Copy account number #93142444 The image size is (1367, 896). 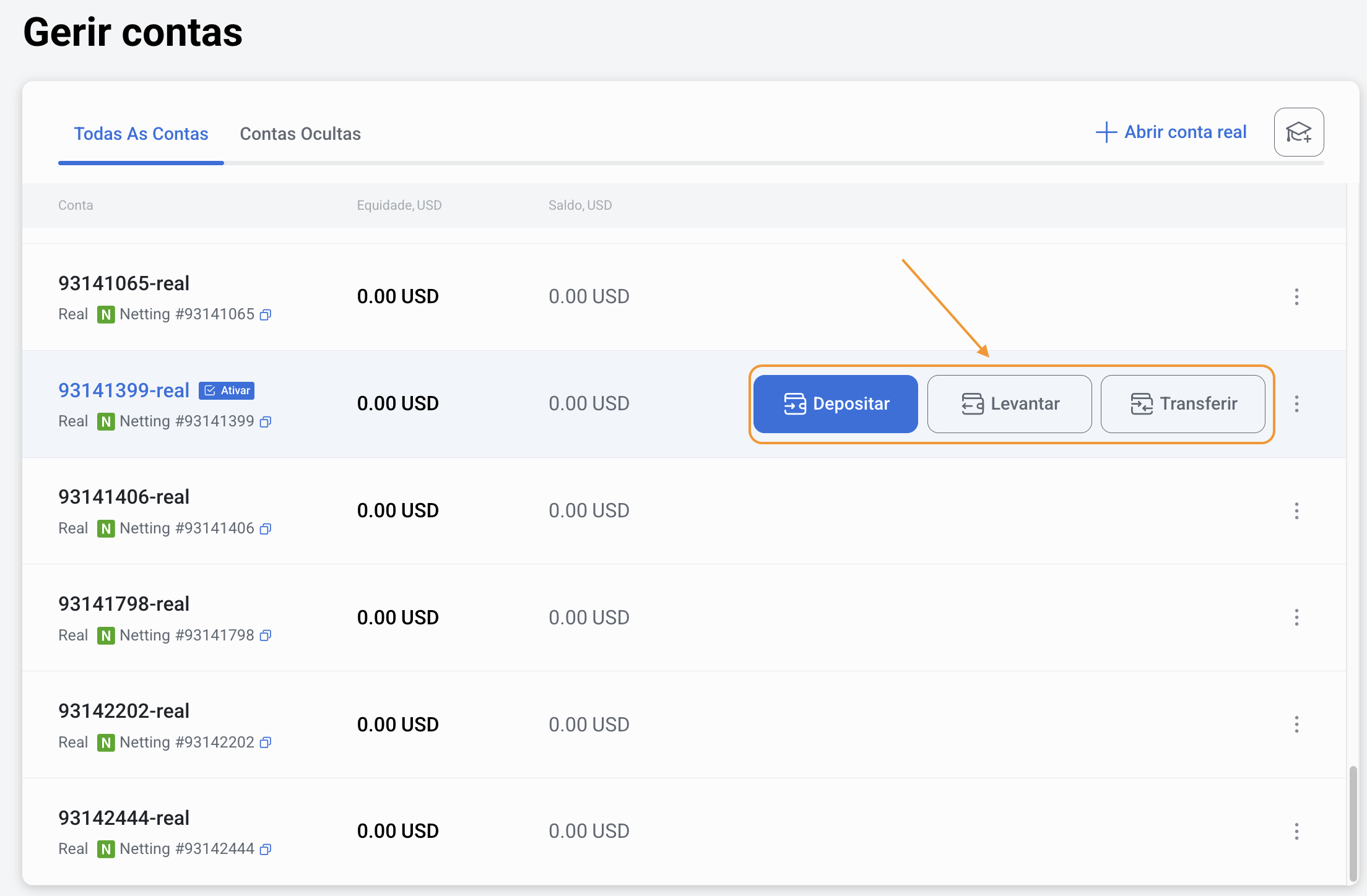(x=266, y=850)
